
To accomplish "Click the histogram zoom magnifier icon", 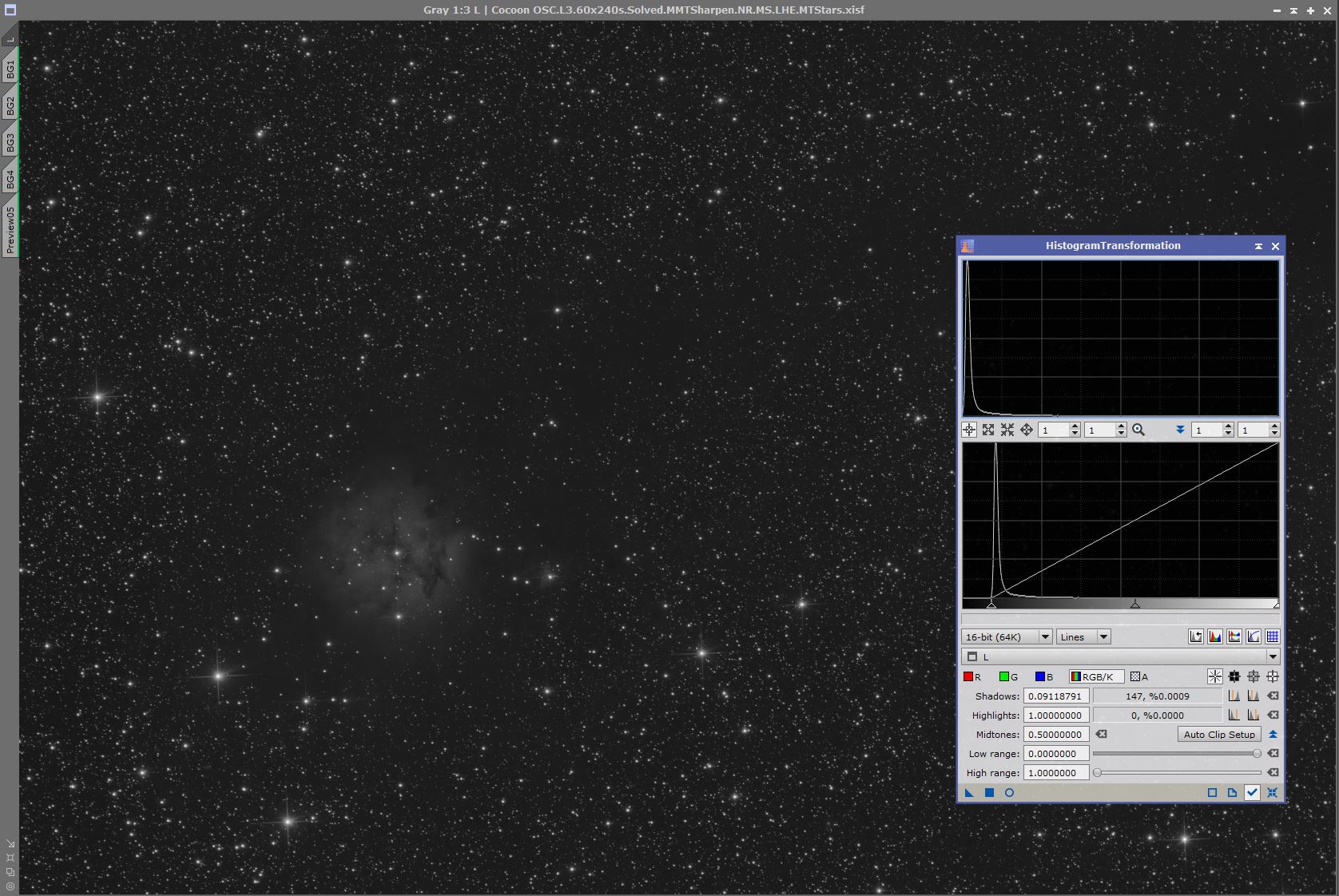I will click(1138, 430).
